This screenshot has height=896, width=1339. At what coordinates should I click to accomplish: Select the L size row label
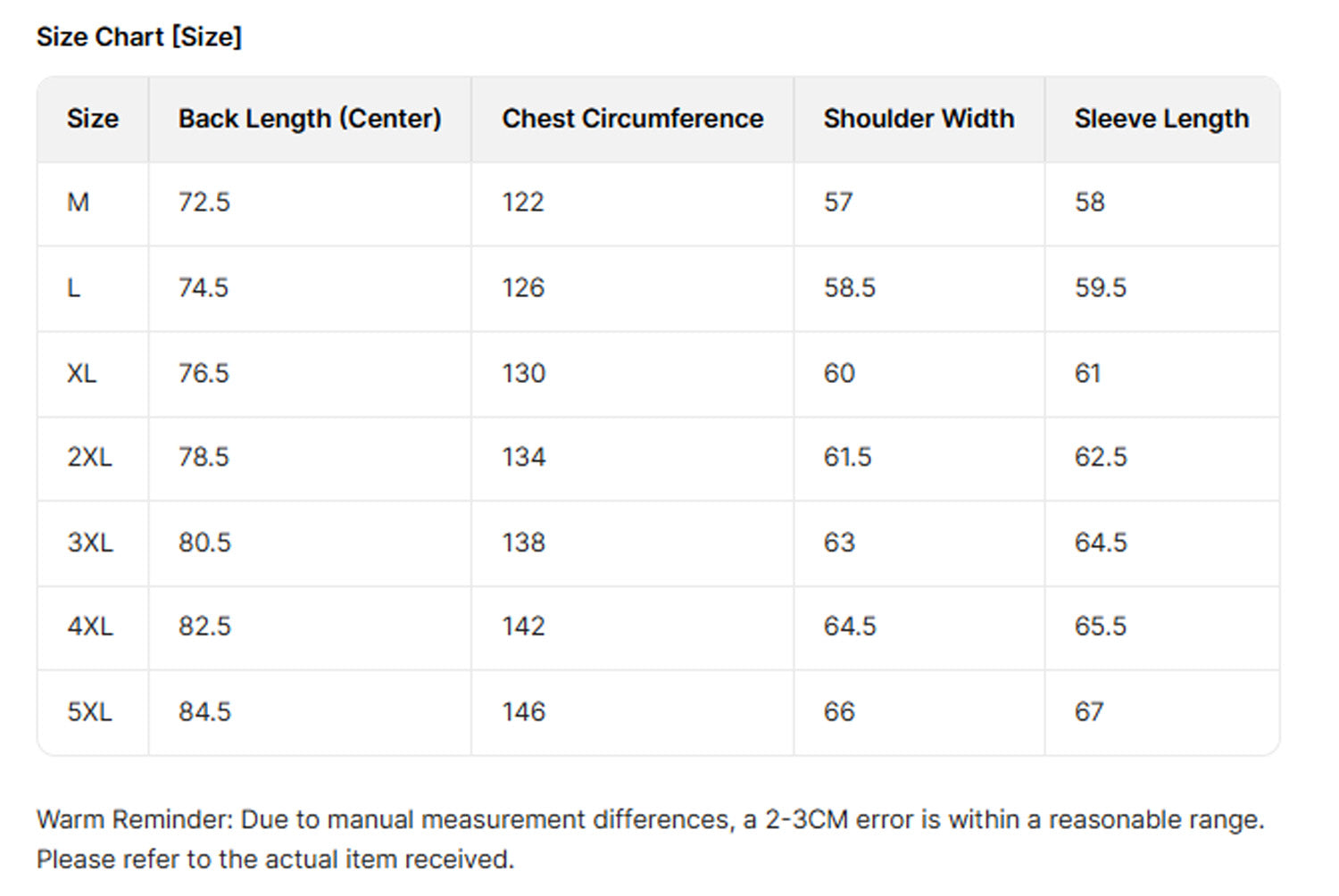click(x=74, y=287)
